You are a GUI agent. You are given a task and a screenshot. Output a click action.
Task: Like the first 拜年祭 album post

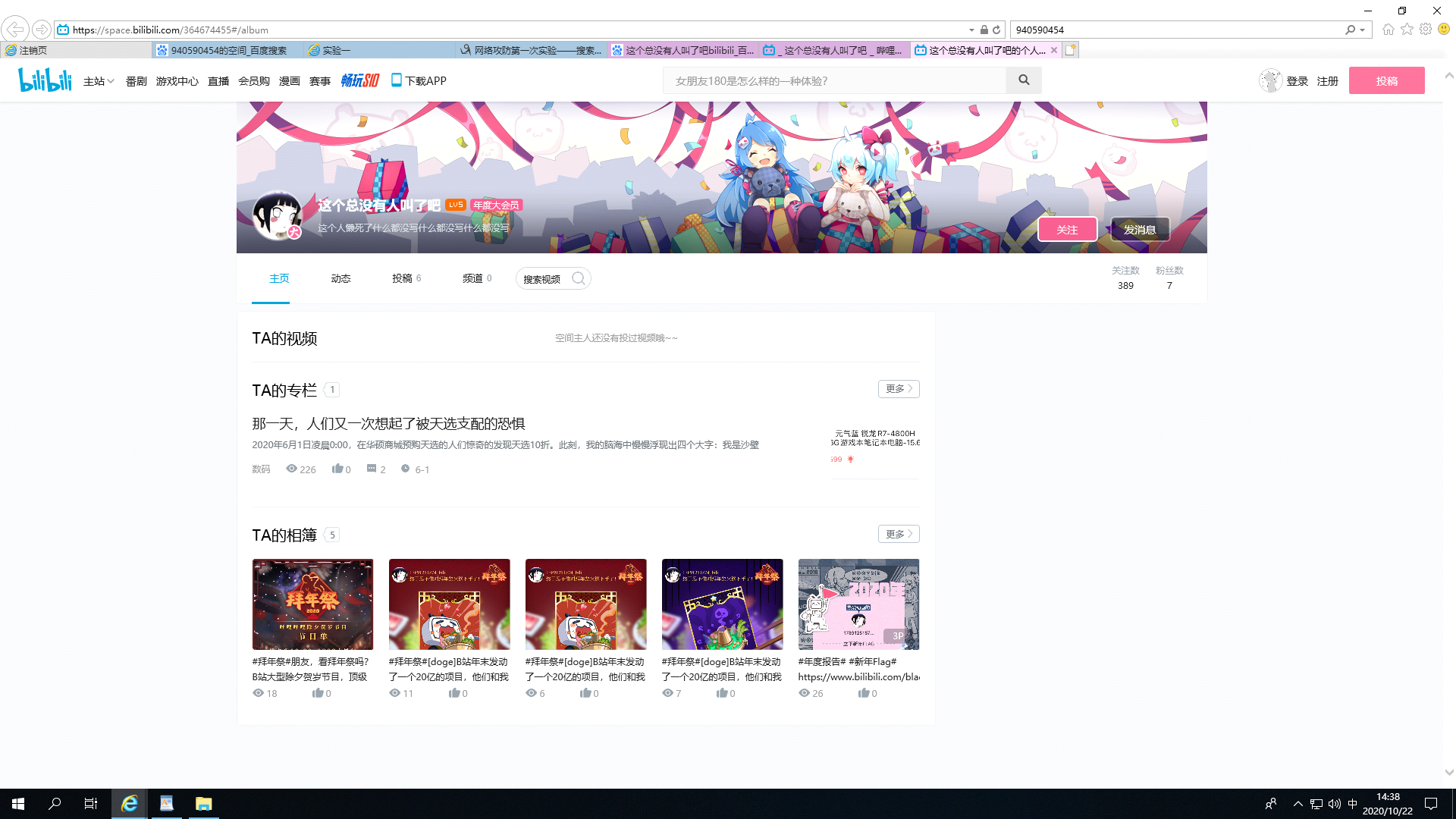point(318,693)
